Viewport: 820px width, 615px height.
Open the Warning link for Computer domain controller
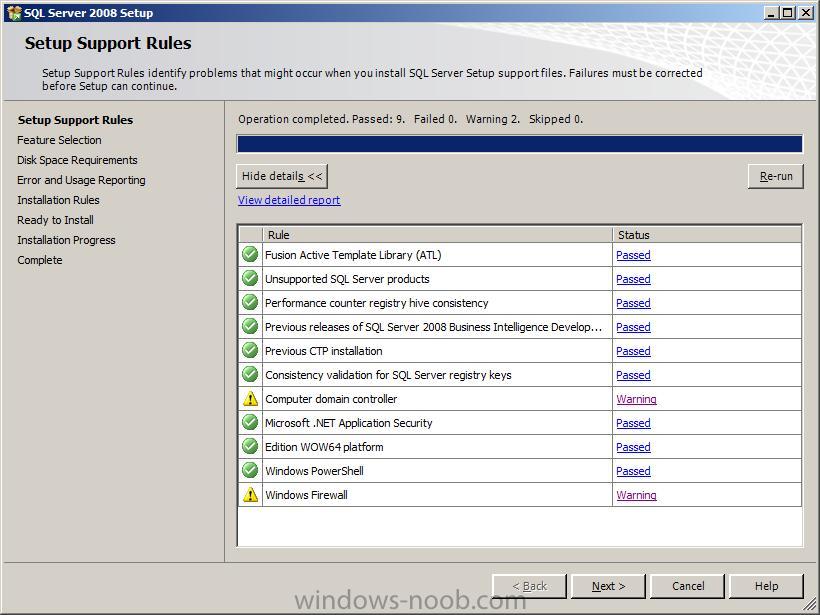[x=636, y=399]
